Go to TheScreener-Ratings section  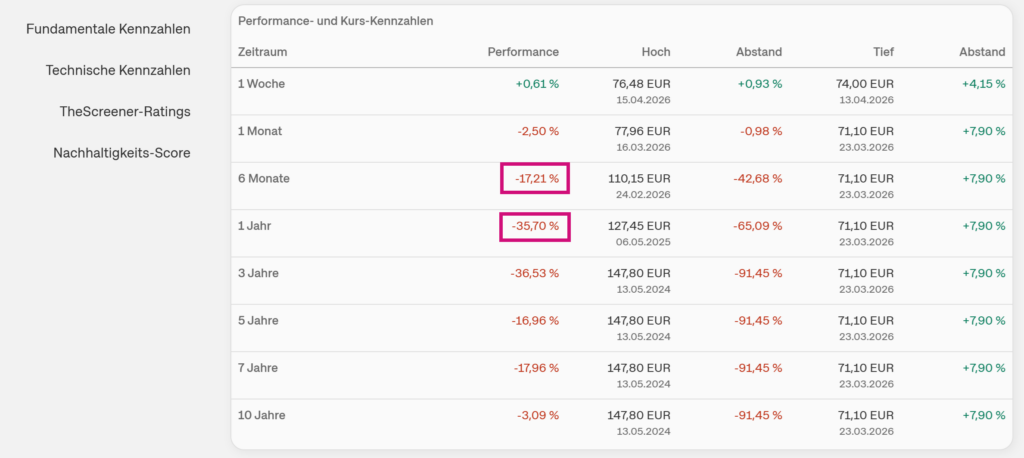(x=125, y=111)
